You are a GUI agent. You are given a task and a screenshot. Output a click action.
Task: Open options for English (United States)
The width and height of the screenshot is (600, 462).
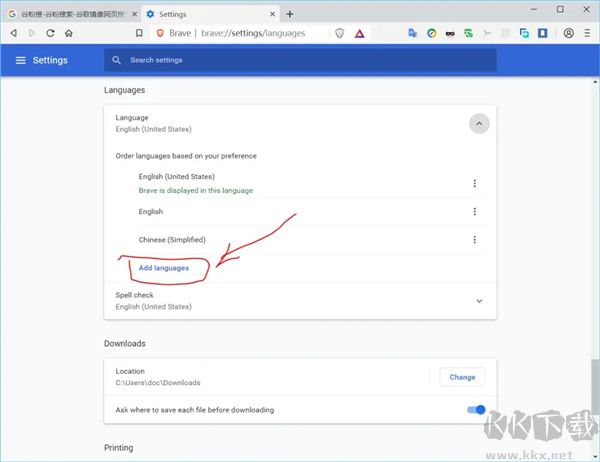point(474,183)
